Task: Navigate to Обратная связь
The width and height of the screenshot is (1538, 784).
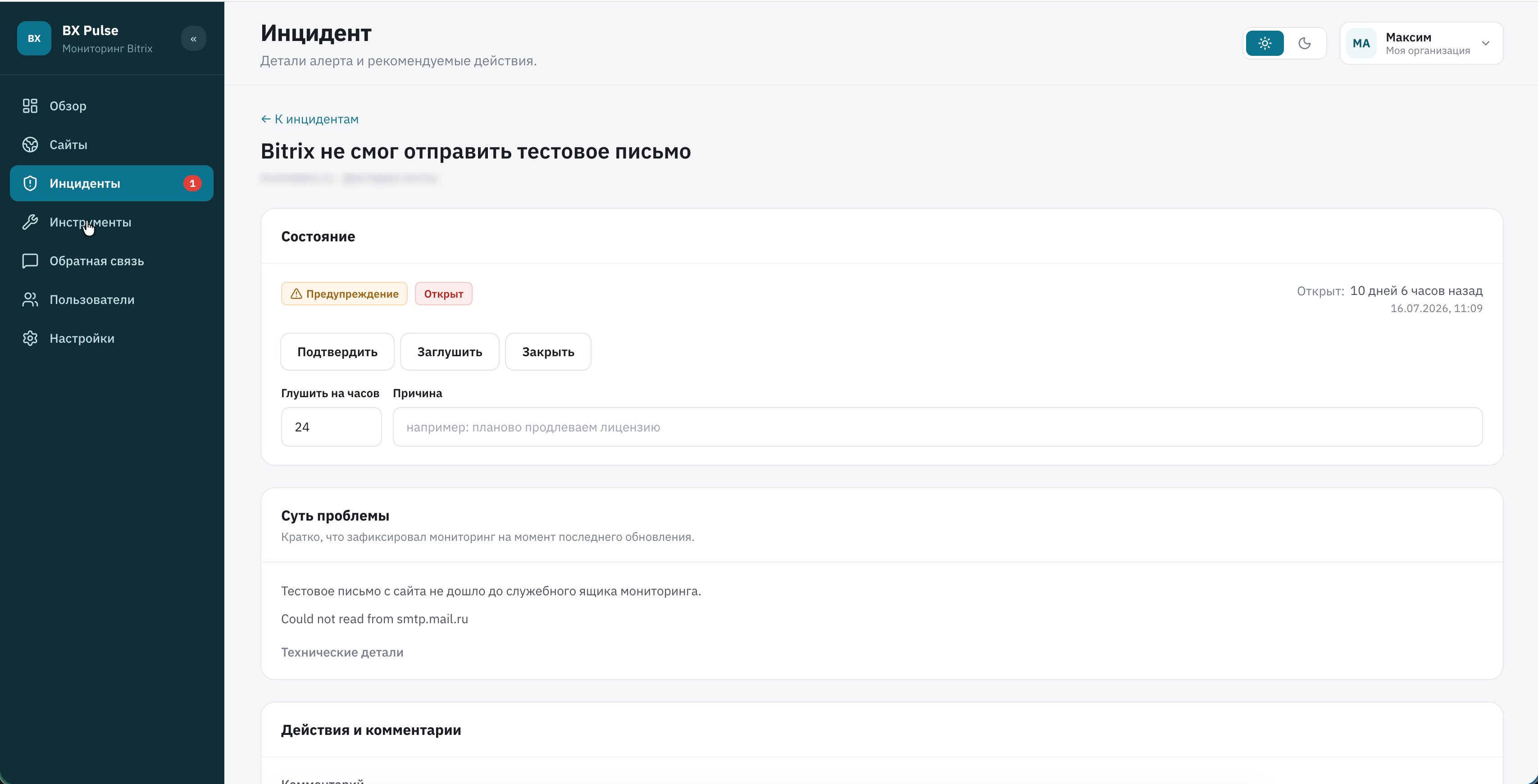Action: pyautogui.click(x=112, y=261)
